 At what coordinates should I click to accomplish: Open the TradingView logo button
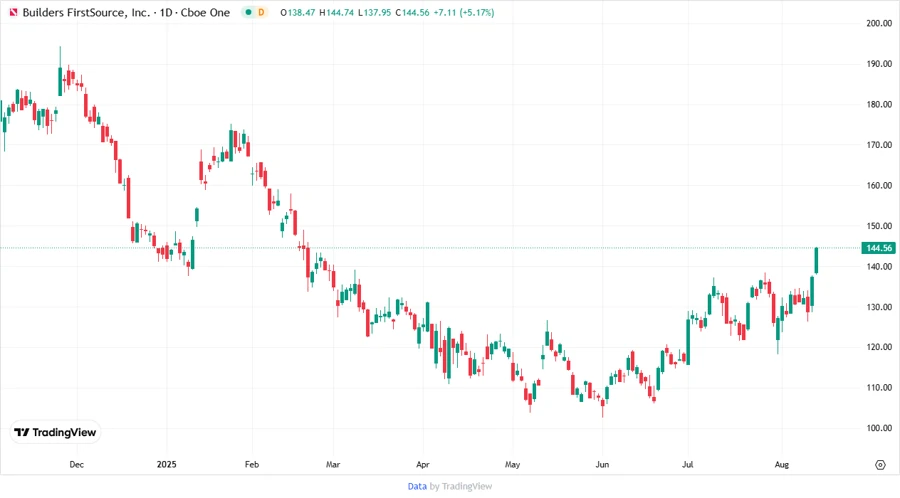coord(55,432)
